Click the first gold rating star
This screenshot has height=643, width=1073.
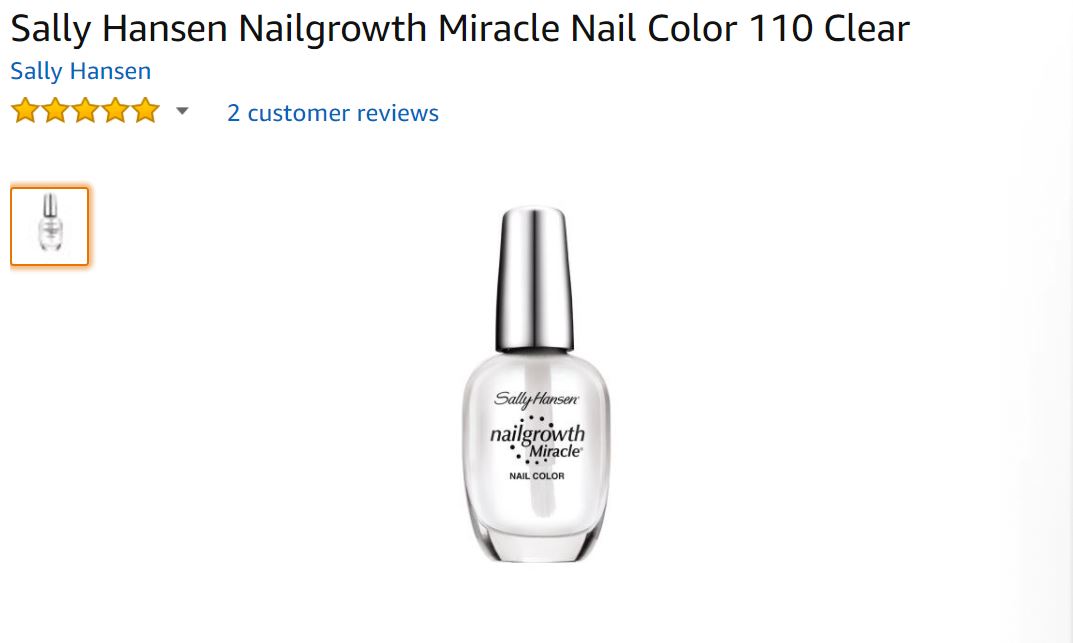(25, 110)
